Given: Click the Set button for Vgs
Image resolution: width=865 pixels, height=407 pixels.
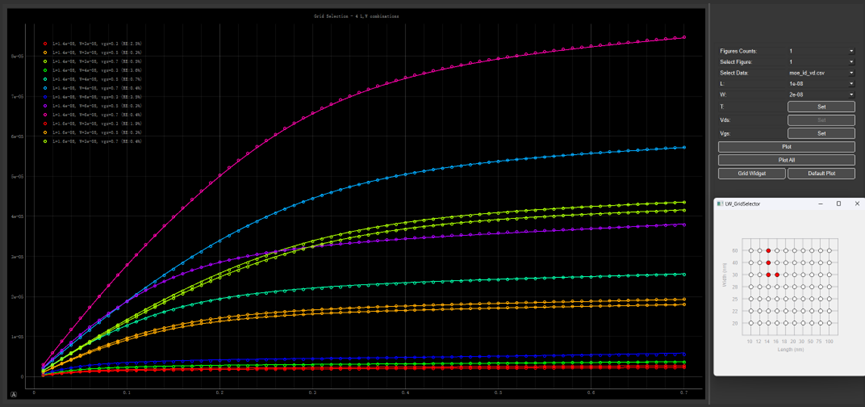Looking at the screenshot, I should [x=821, y=133].
